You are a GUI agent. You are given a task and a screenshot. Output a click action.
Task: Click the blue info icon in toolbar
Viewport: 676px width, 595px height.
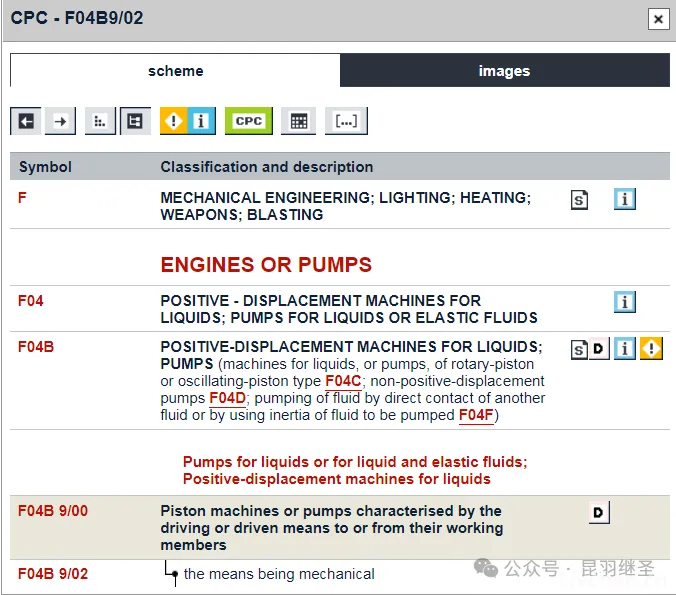point(201,121)
